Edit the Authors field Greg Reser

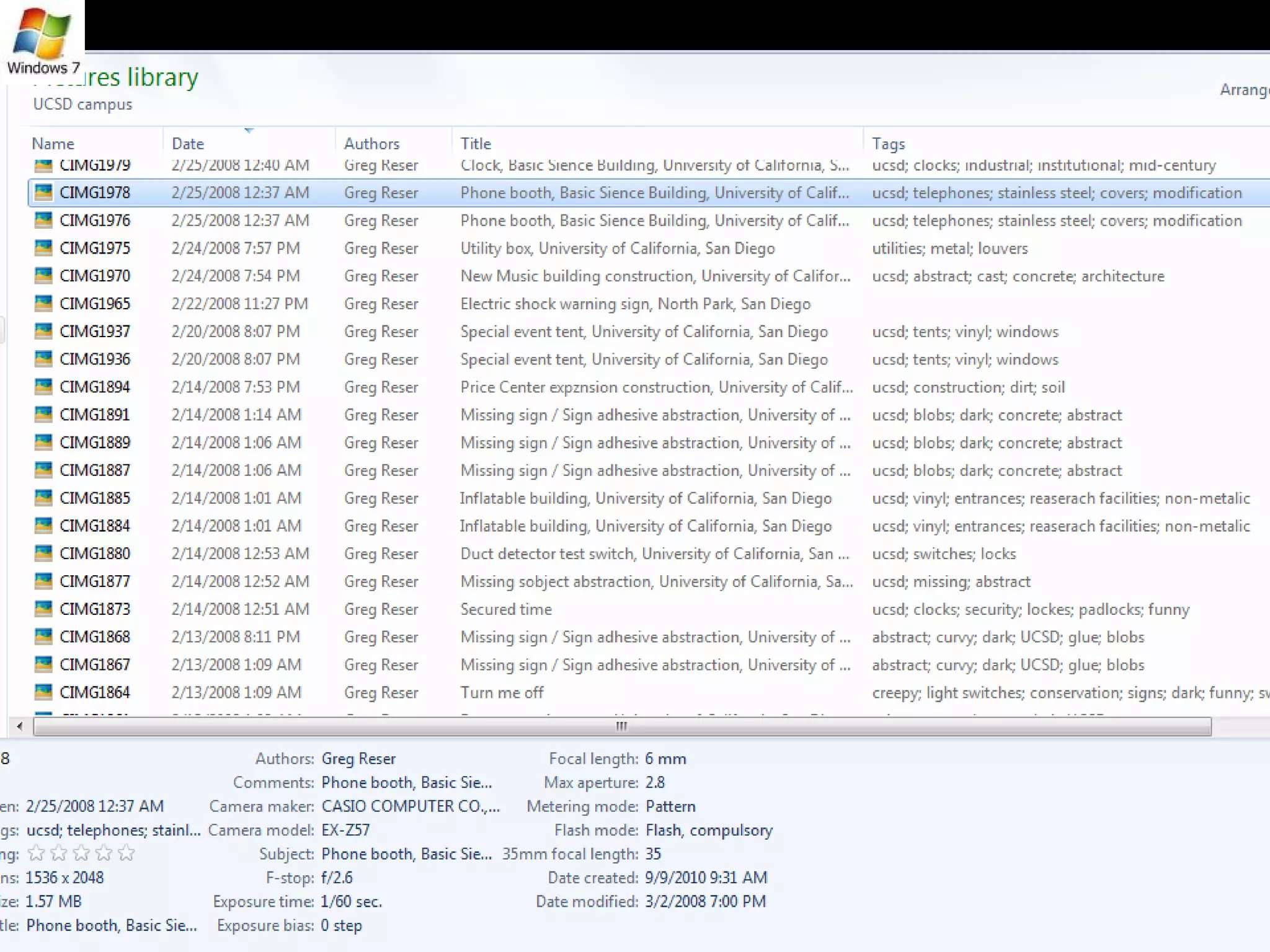[x=358, y=759]
